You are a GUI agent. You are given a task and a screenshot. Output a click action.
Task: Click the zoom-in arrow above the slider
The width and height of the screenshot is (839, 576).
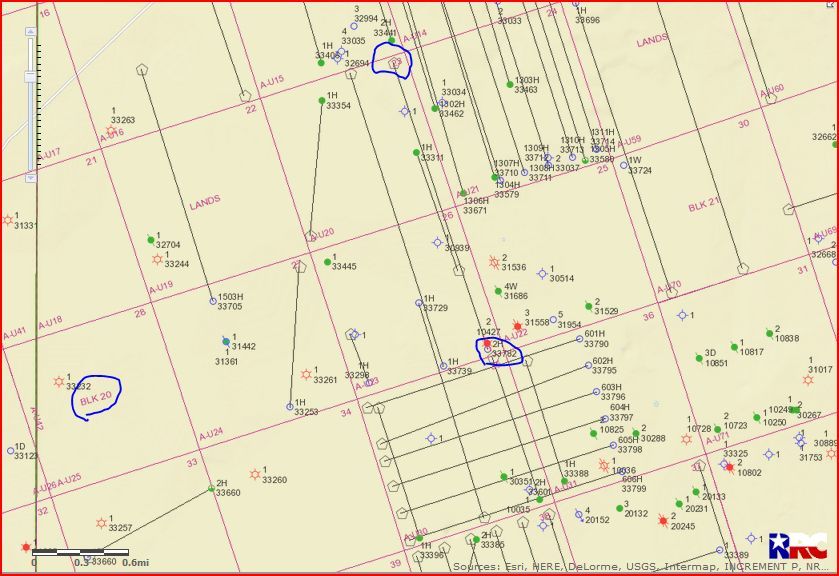click(30, 32)
